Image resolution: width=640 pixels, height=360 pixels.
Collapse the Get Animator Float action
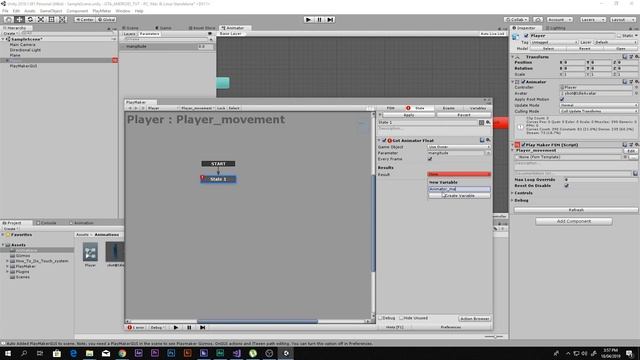click(x=379, y=140)
